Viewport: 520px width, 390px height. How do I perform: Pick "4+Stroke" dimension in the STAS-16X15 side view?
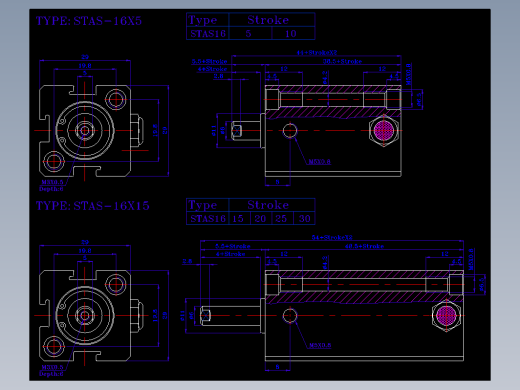point(231,254)
